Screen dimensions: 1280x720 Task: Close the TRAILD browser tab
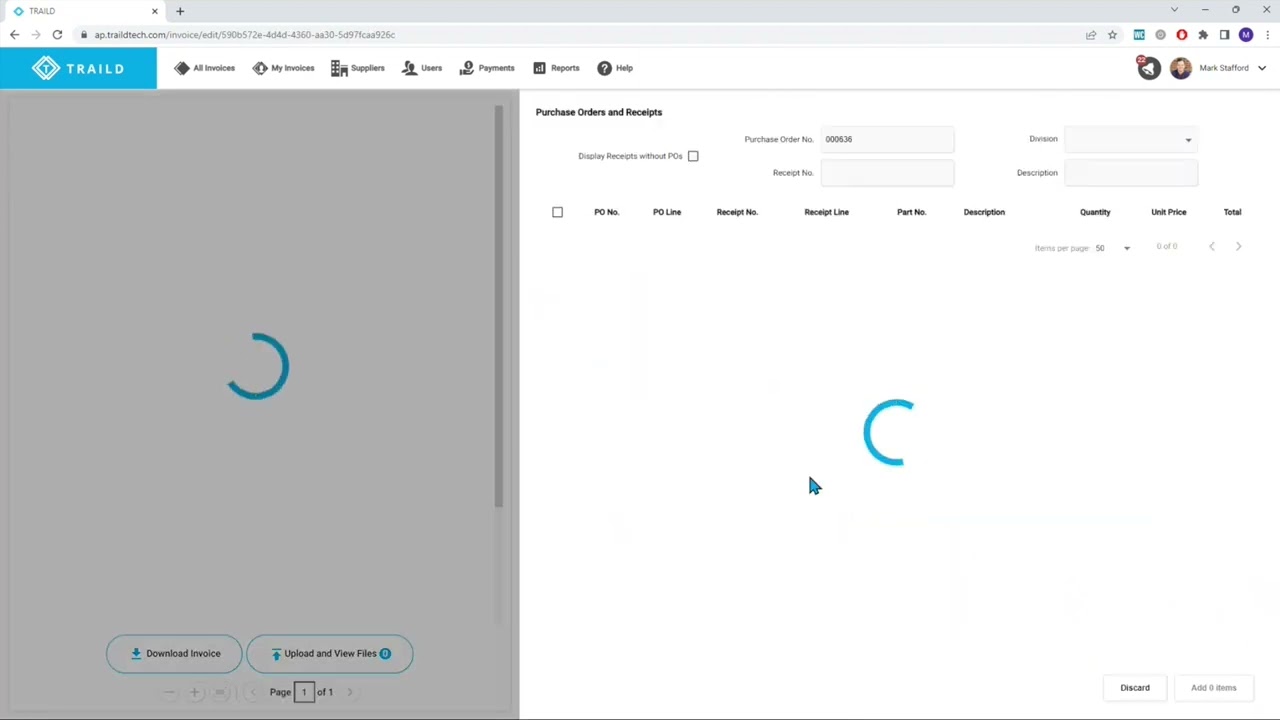154,11
